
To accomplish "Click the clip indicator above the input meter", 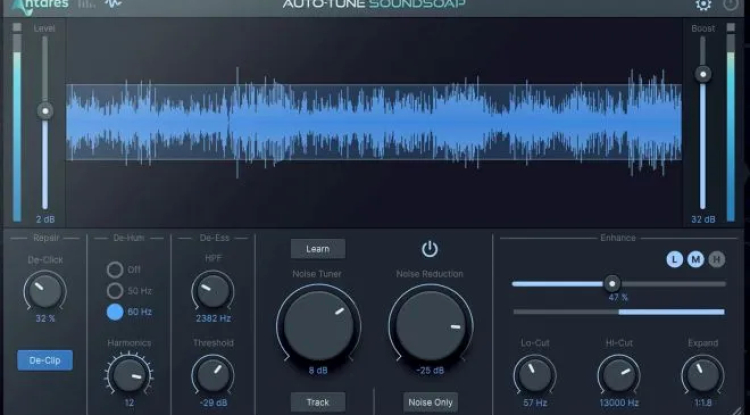I will [17, 27].
